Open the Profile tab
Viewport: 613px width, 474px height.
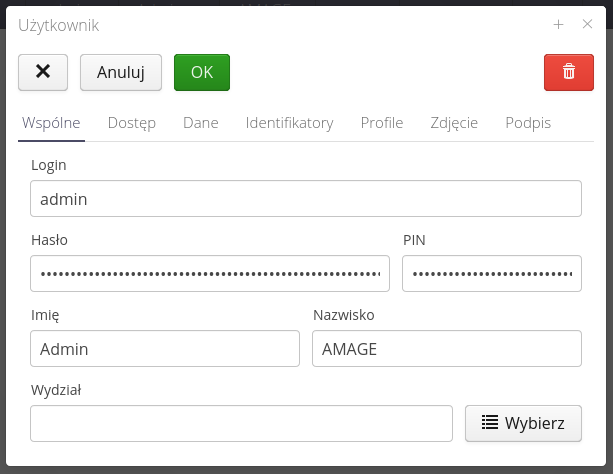point(382,123)
